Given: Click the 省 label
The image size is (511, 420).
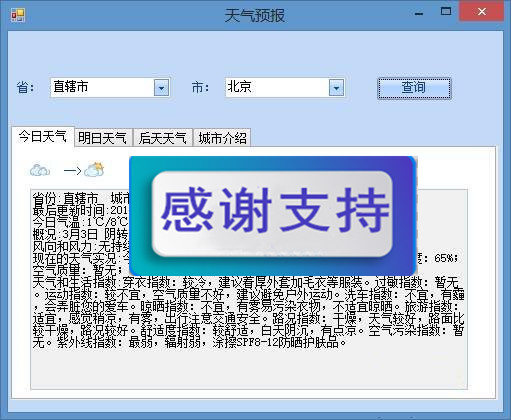Looking at the screenshot, I should pos(25,88).
